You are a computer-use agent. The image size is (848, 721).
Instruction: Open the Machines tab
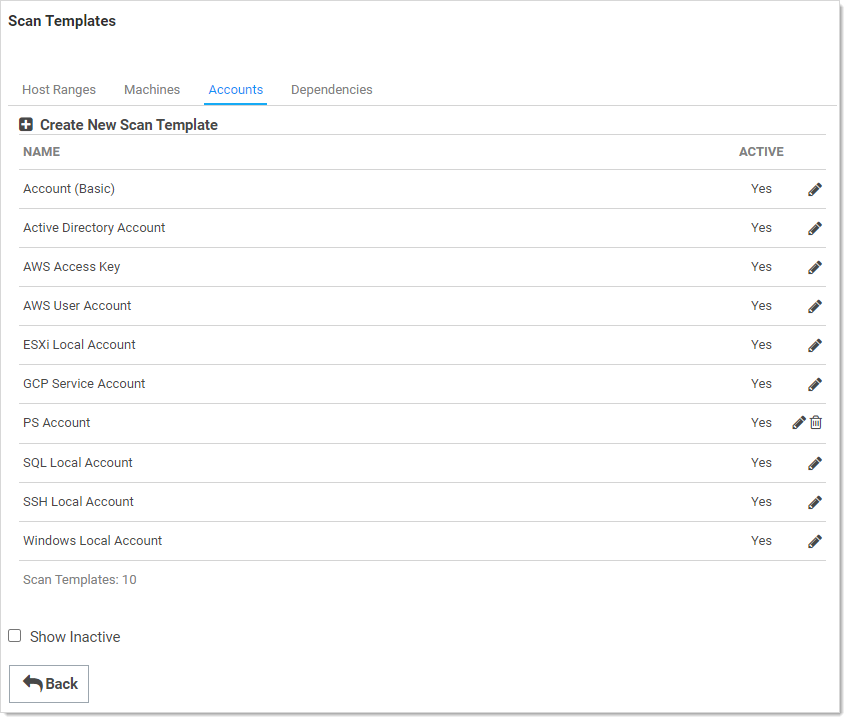152,90
